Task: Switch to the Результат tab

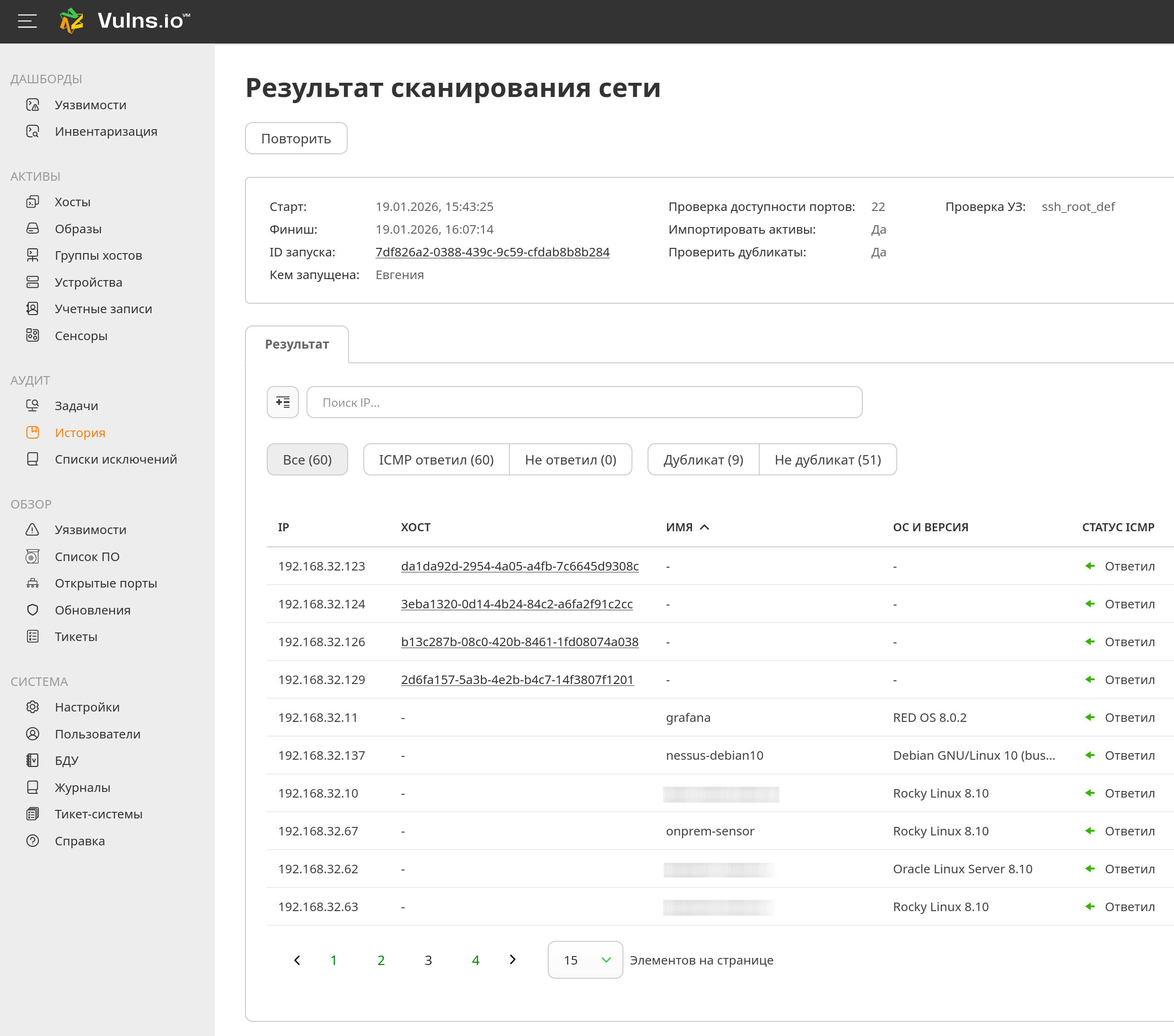Action: point(297,344)
